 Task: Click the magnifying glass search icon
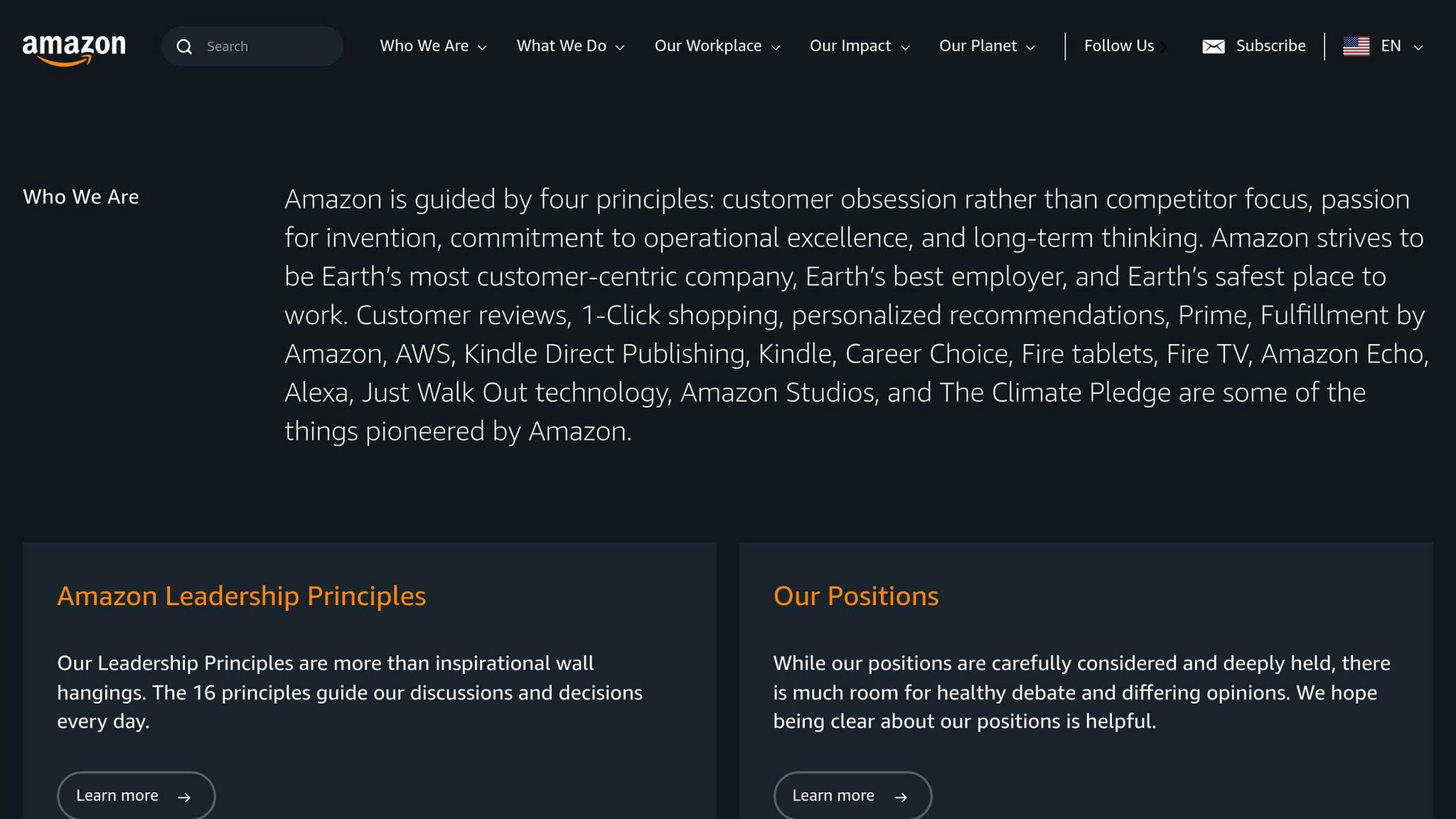click(185, 45)
